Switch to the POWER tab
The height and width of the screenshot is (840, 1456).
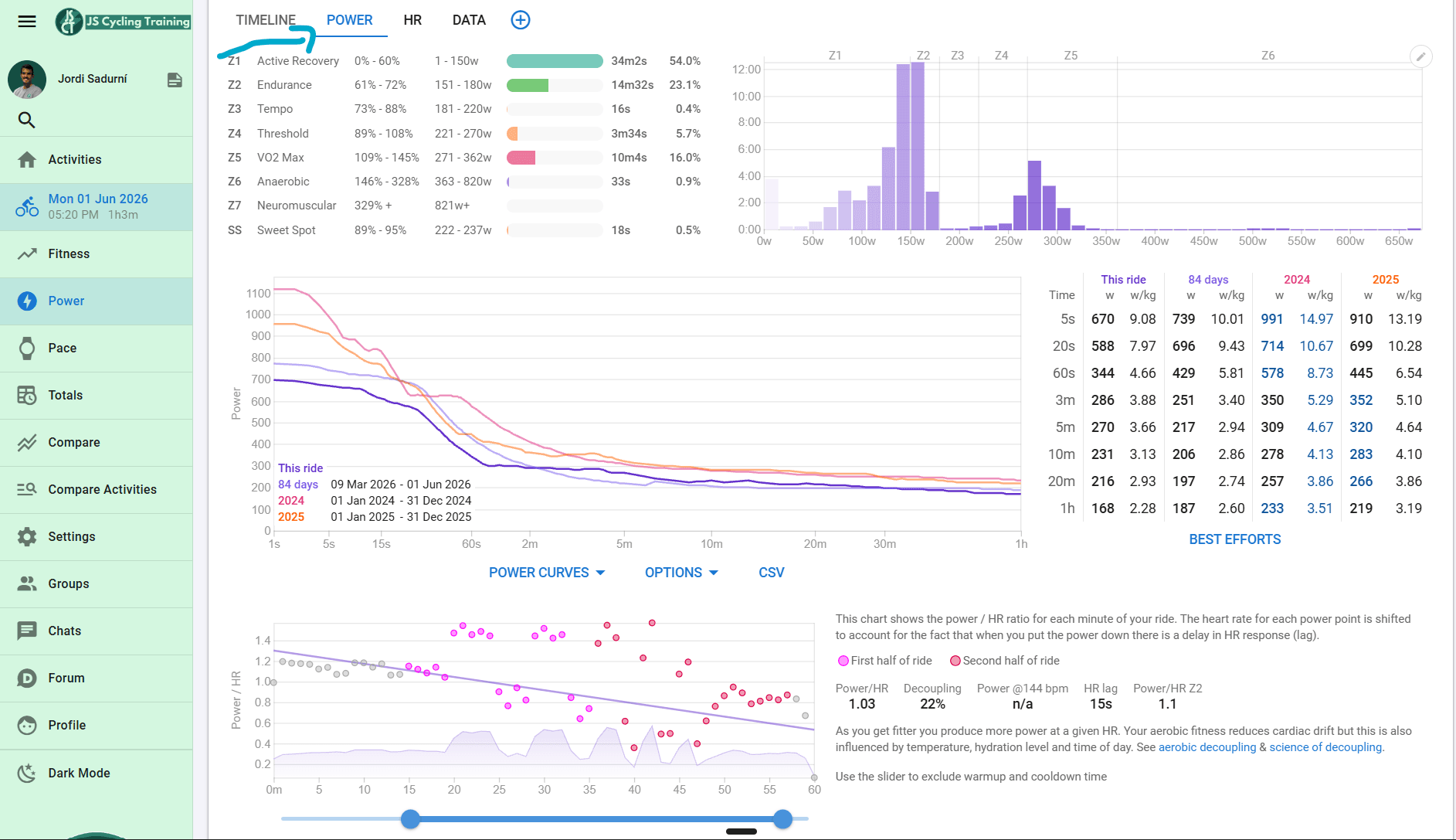coord(349,20)
